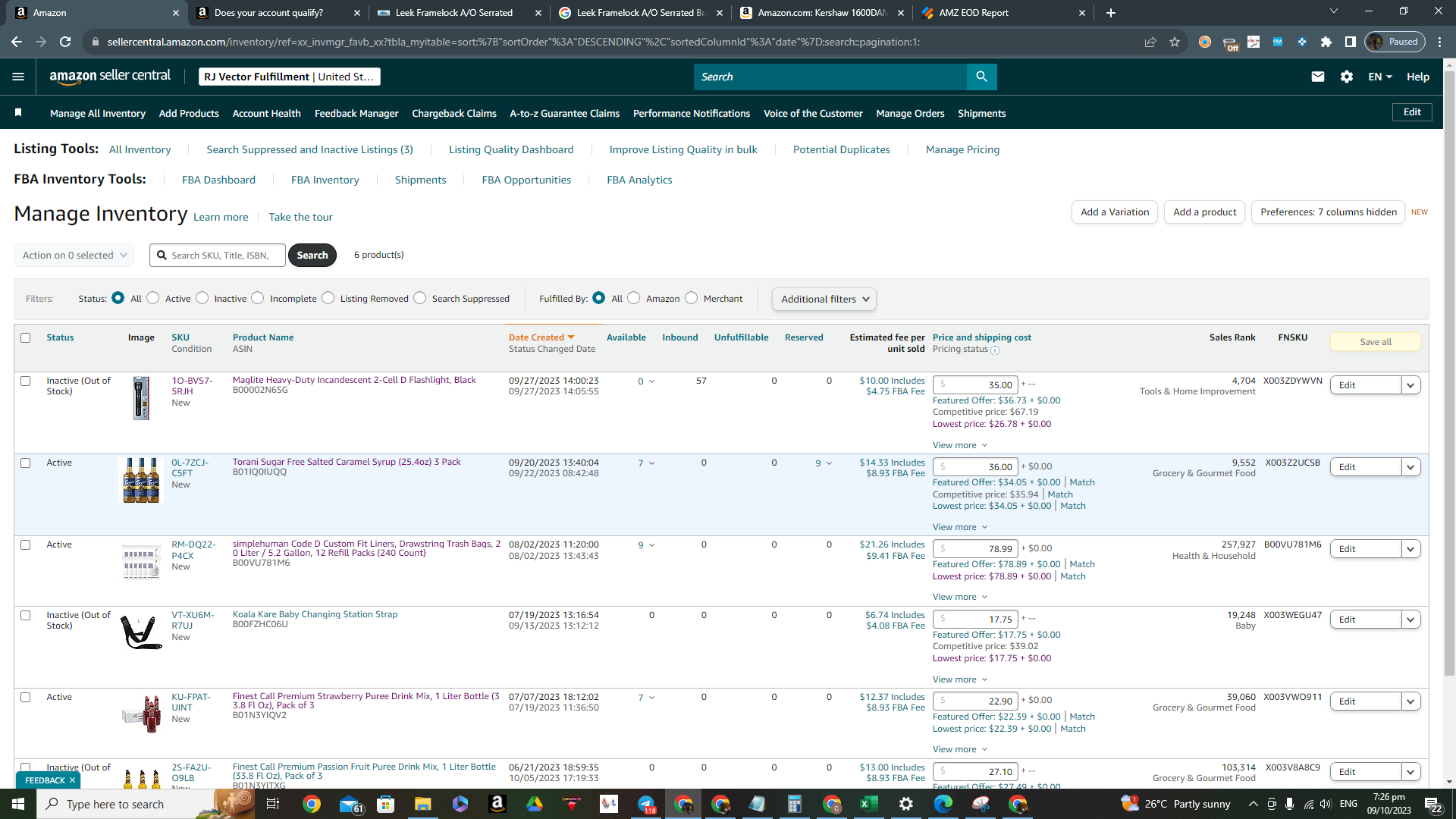Check the Torani Caramel Syrup row checkbox
The height and width of the screenshot is (819, 1456).
point(26,463)
